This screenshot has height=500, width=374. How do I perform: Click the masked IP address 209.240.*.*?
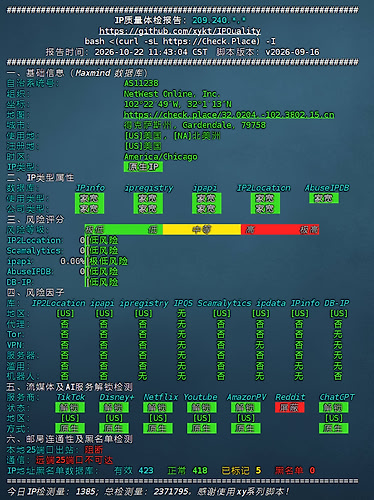219,20
